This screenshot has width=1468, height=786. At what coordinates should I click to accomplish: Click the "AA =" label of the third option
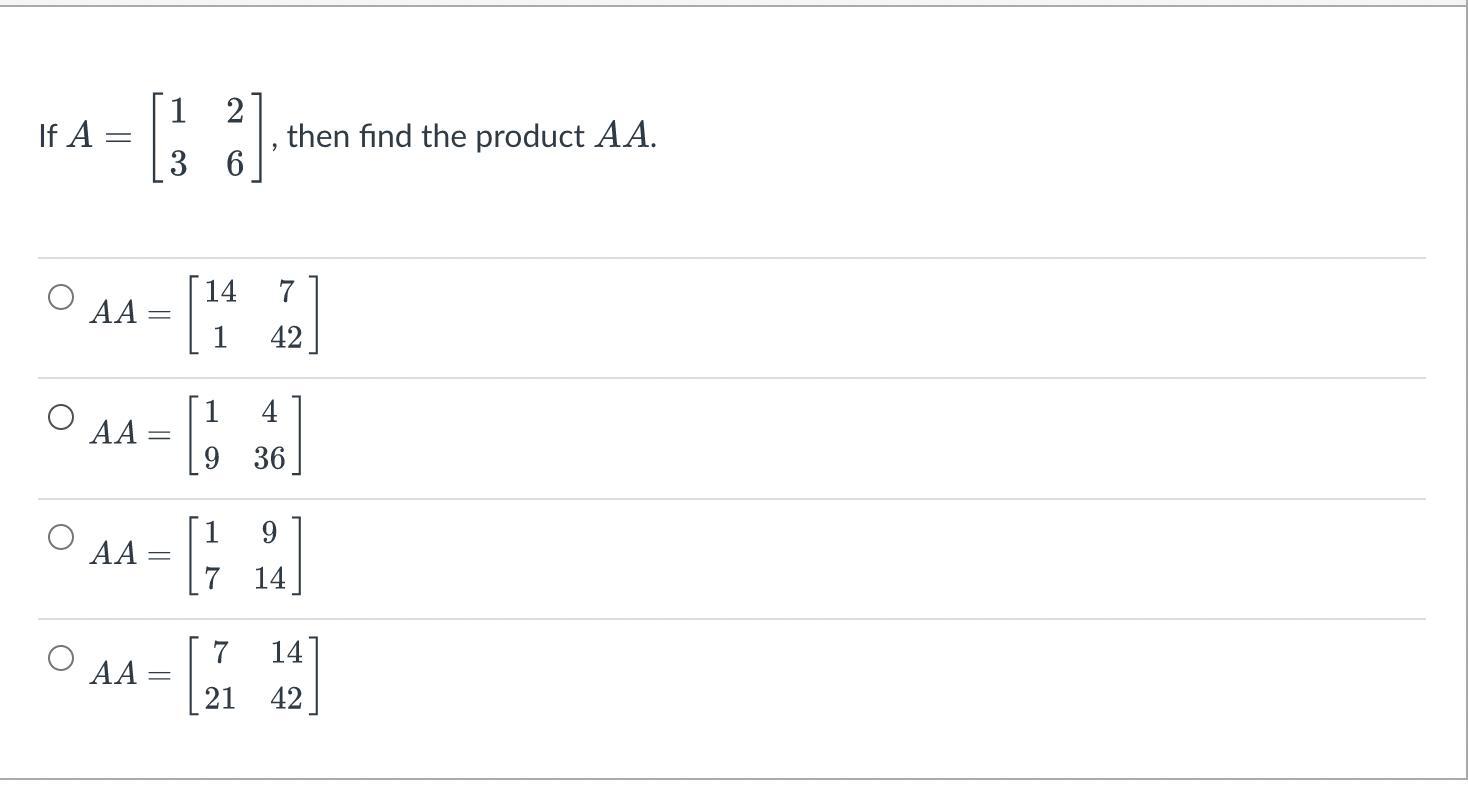[129, 554]
